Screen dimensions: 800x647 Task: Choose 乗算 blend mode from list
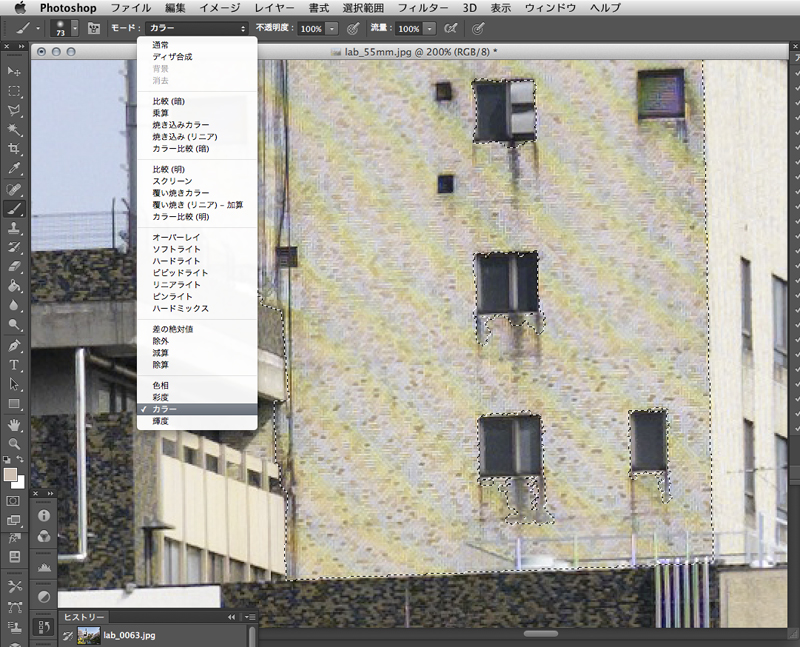click(x=161, y=113)
